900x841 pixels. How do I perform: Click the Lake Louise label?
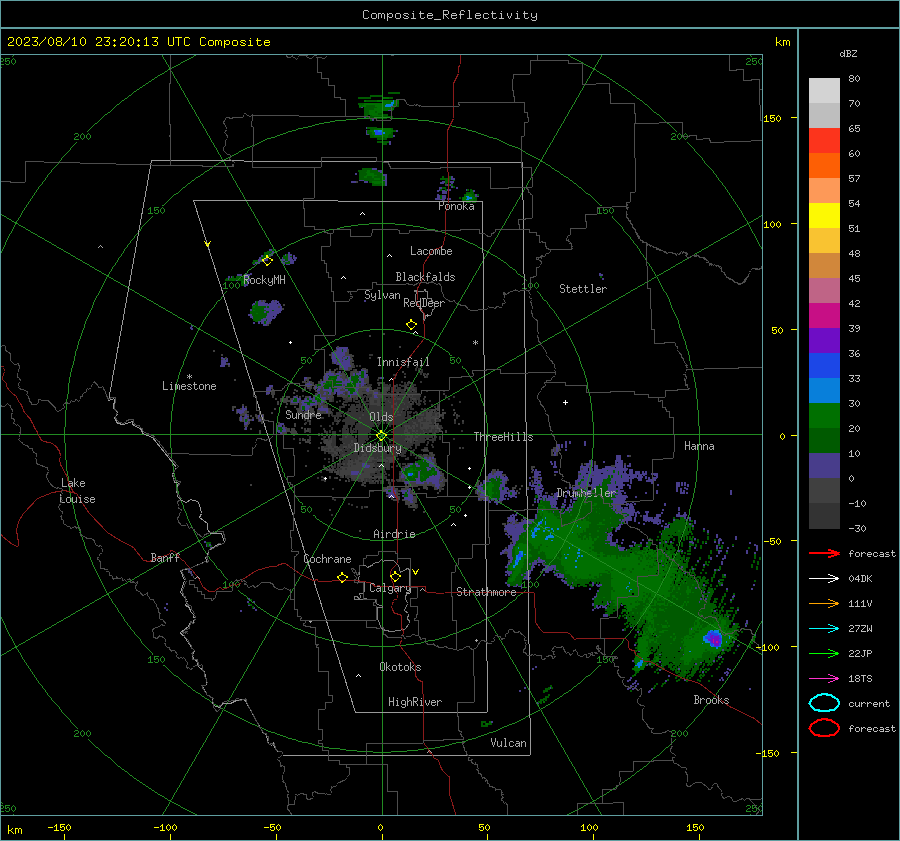click(x=77, y=491)
